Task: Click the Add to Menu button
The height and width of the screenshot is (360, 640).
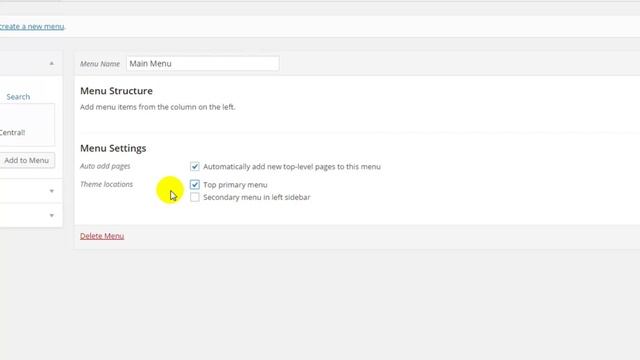Action: point(27,160)
